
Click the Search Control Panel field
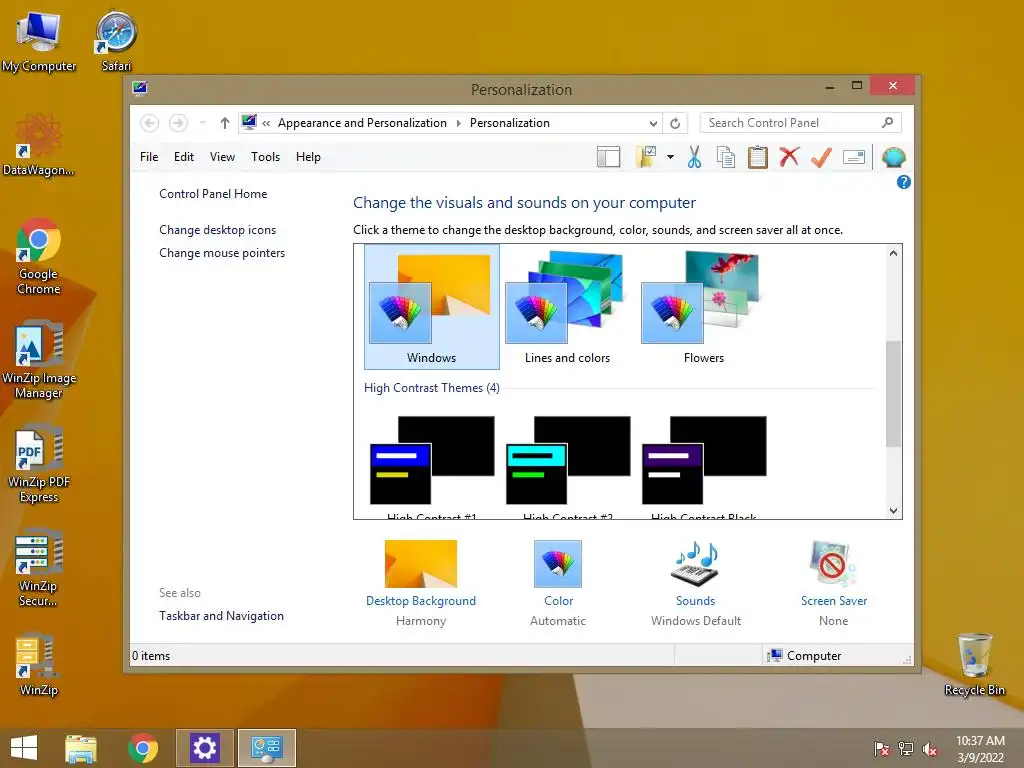800,123
